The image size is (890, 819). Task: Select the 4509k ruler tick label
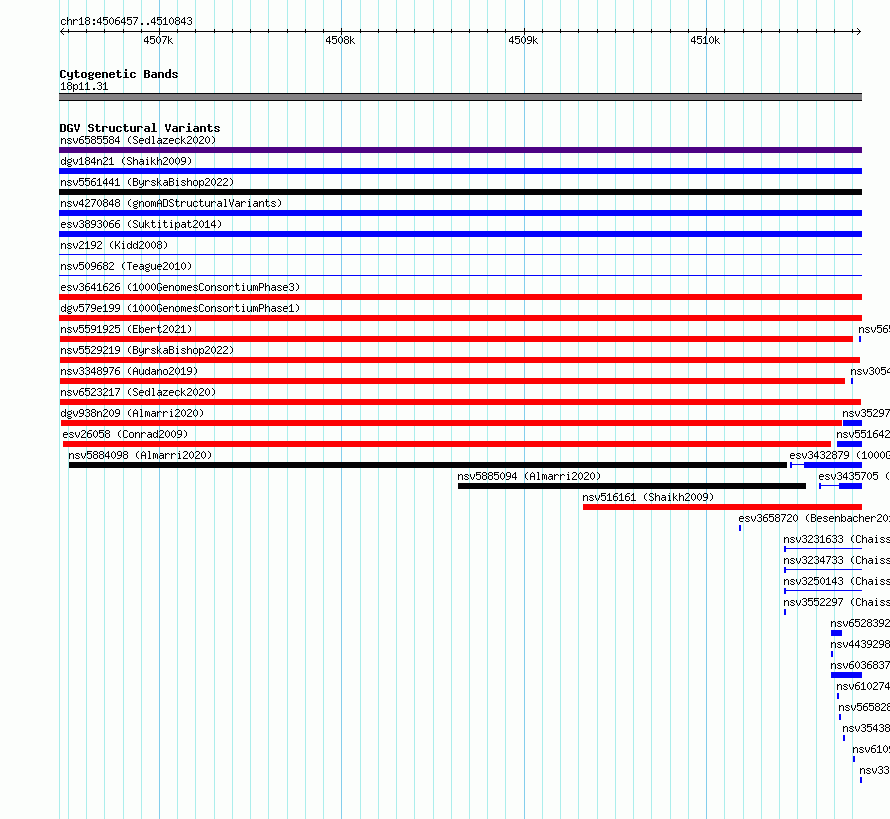[x=523, y=40]
